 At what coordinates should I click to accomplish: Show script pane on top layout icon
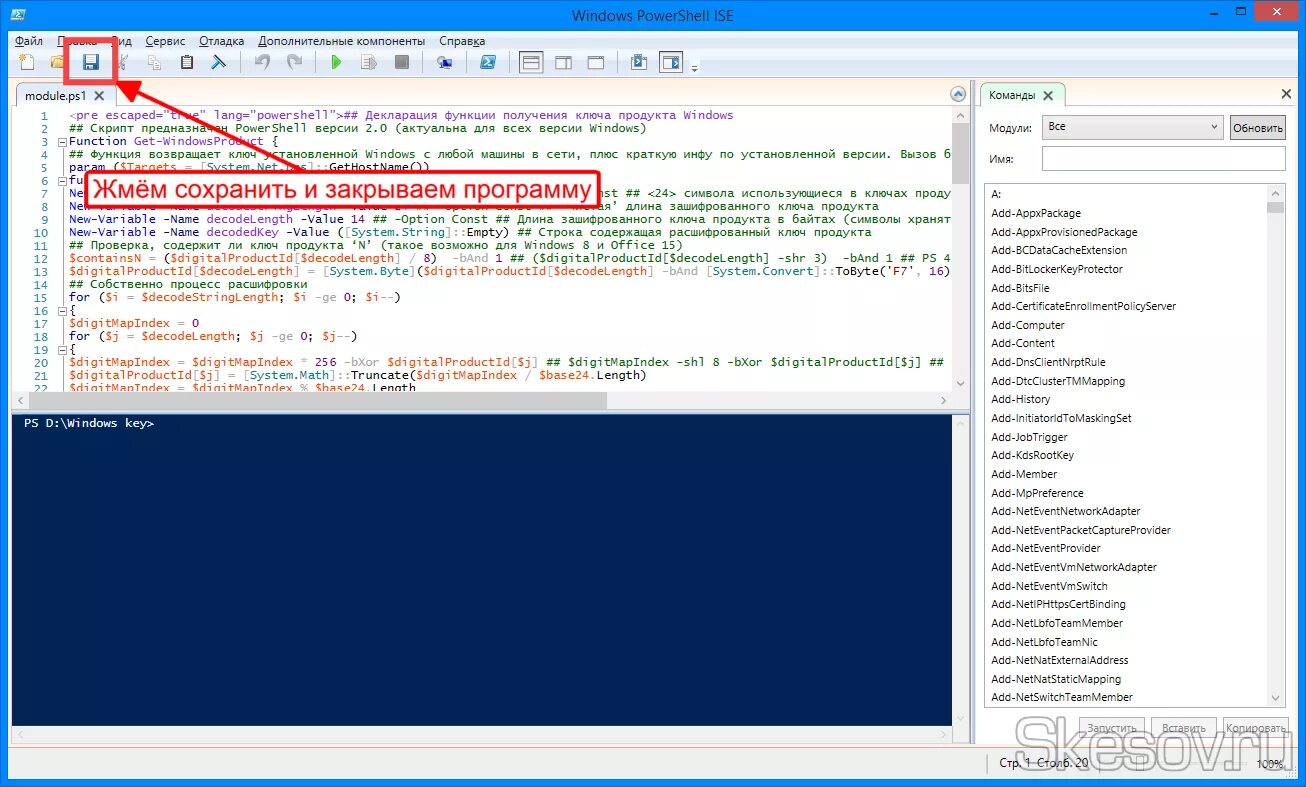(x=531, y=62)
